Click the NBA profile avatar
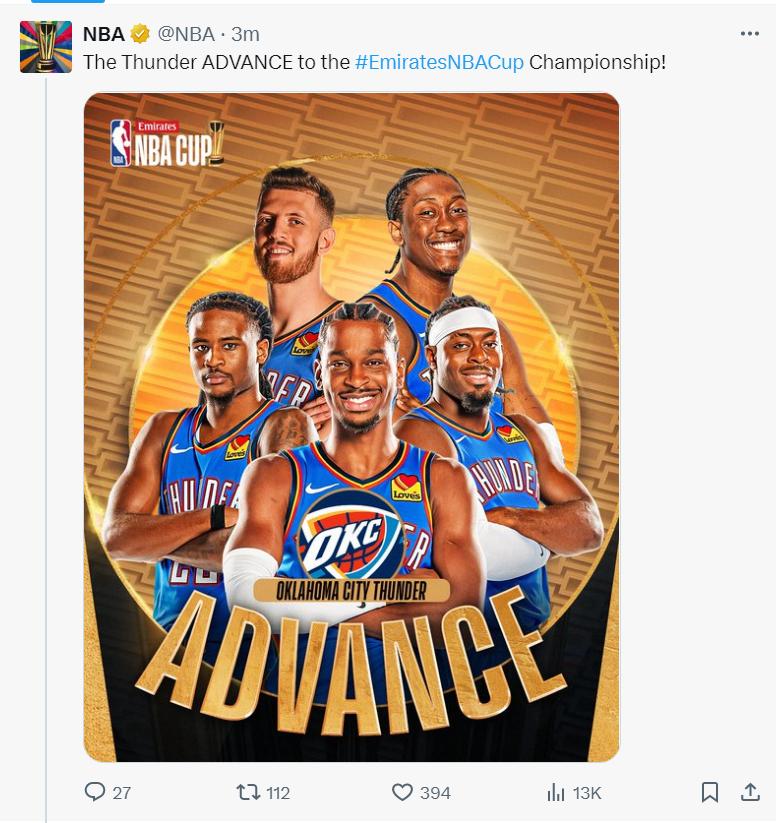The image size is (776, 823). [46, 47]
